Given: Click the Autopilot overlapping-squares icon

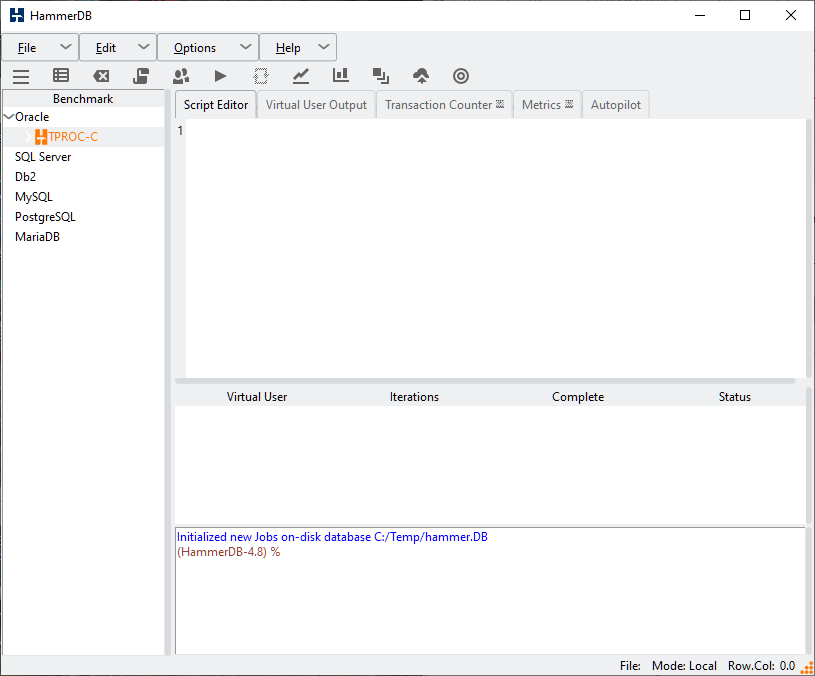Looking at the screenshot, I should (381, 76).
